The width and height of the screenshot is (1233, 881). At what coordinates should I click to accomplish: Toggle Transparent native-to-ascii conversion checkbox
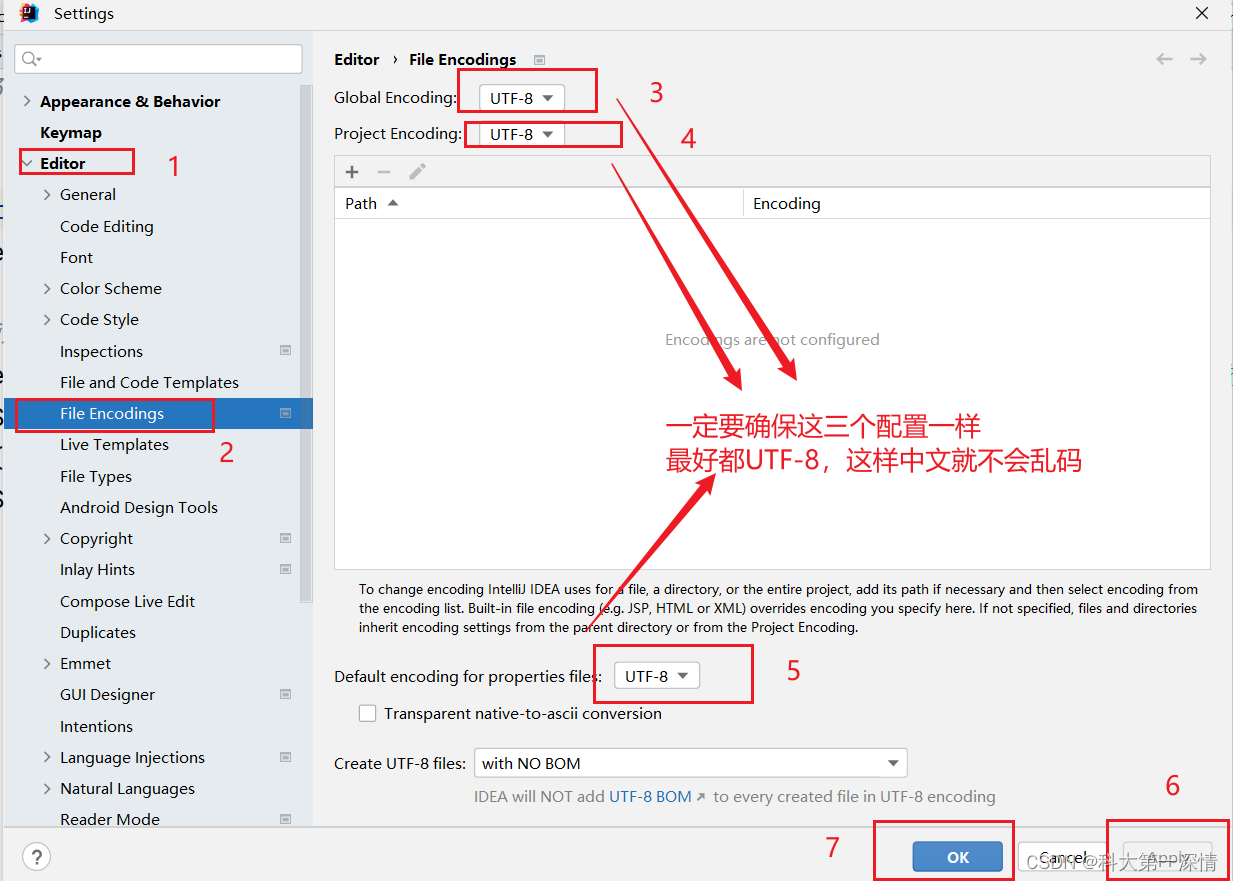tap(368, 713)
